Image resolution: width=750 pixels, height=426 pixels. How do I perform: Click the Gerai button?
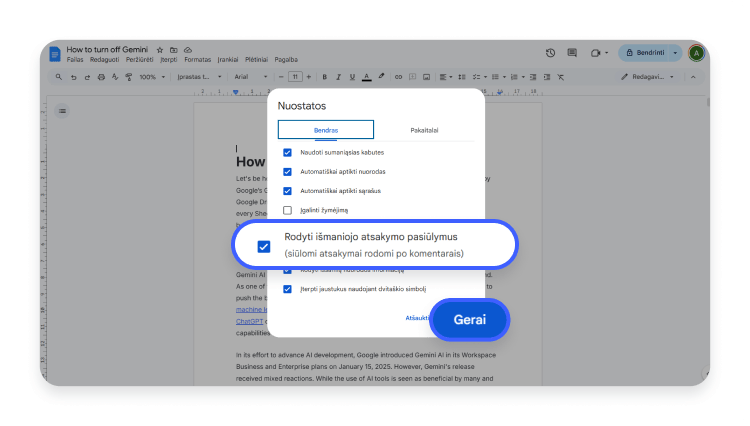[469, 319]
